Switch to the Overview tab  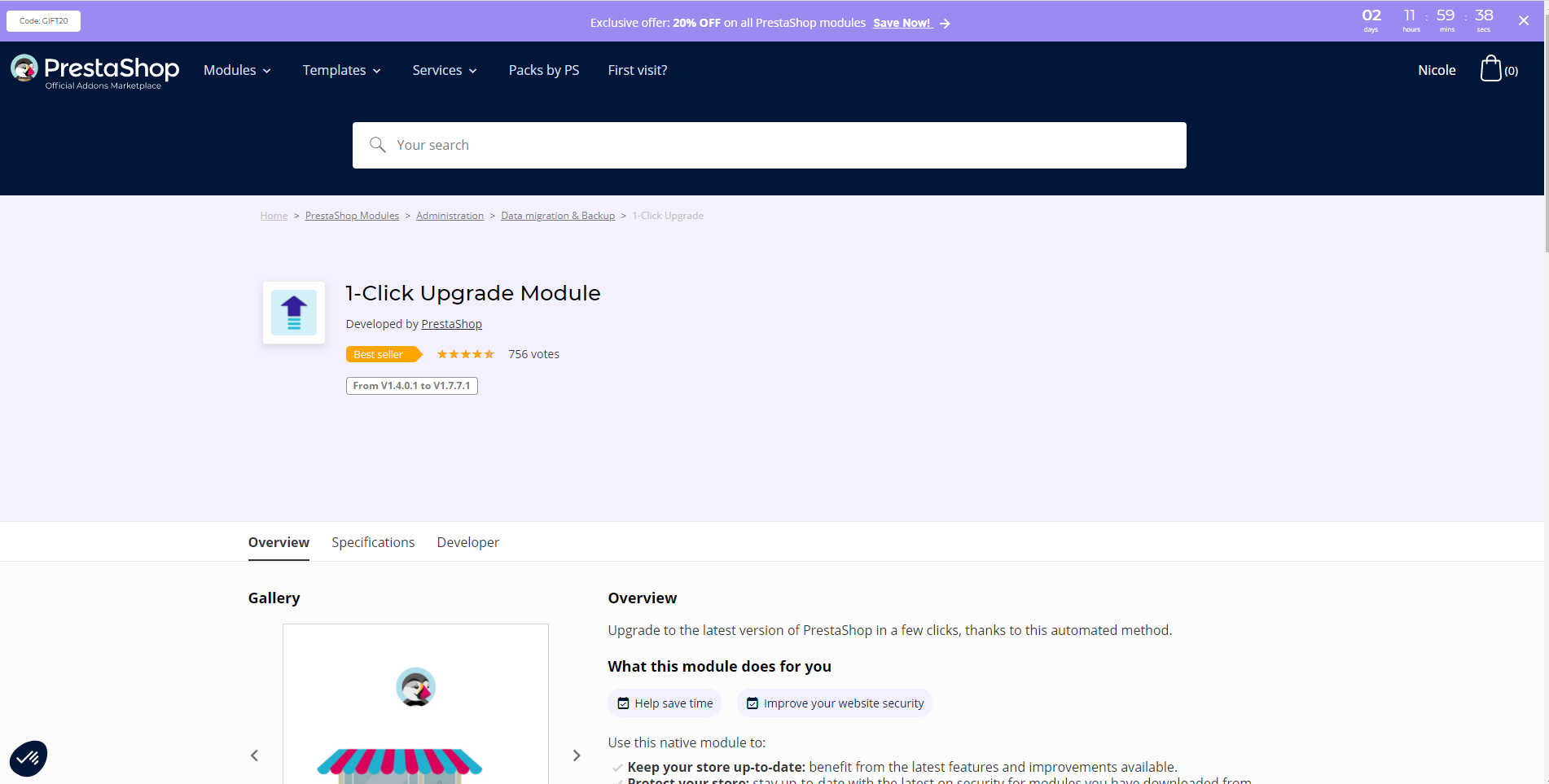(279, 542)
